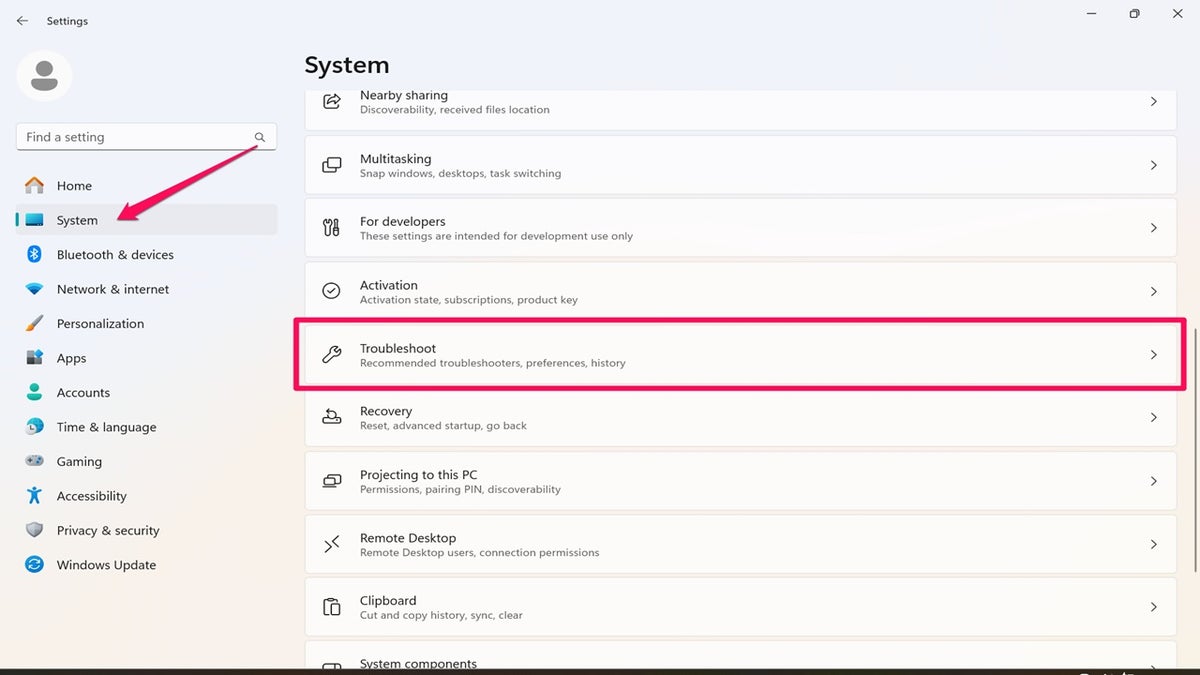Open Apps settings category

tap(146, 358)
